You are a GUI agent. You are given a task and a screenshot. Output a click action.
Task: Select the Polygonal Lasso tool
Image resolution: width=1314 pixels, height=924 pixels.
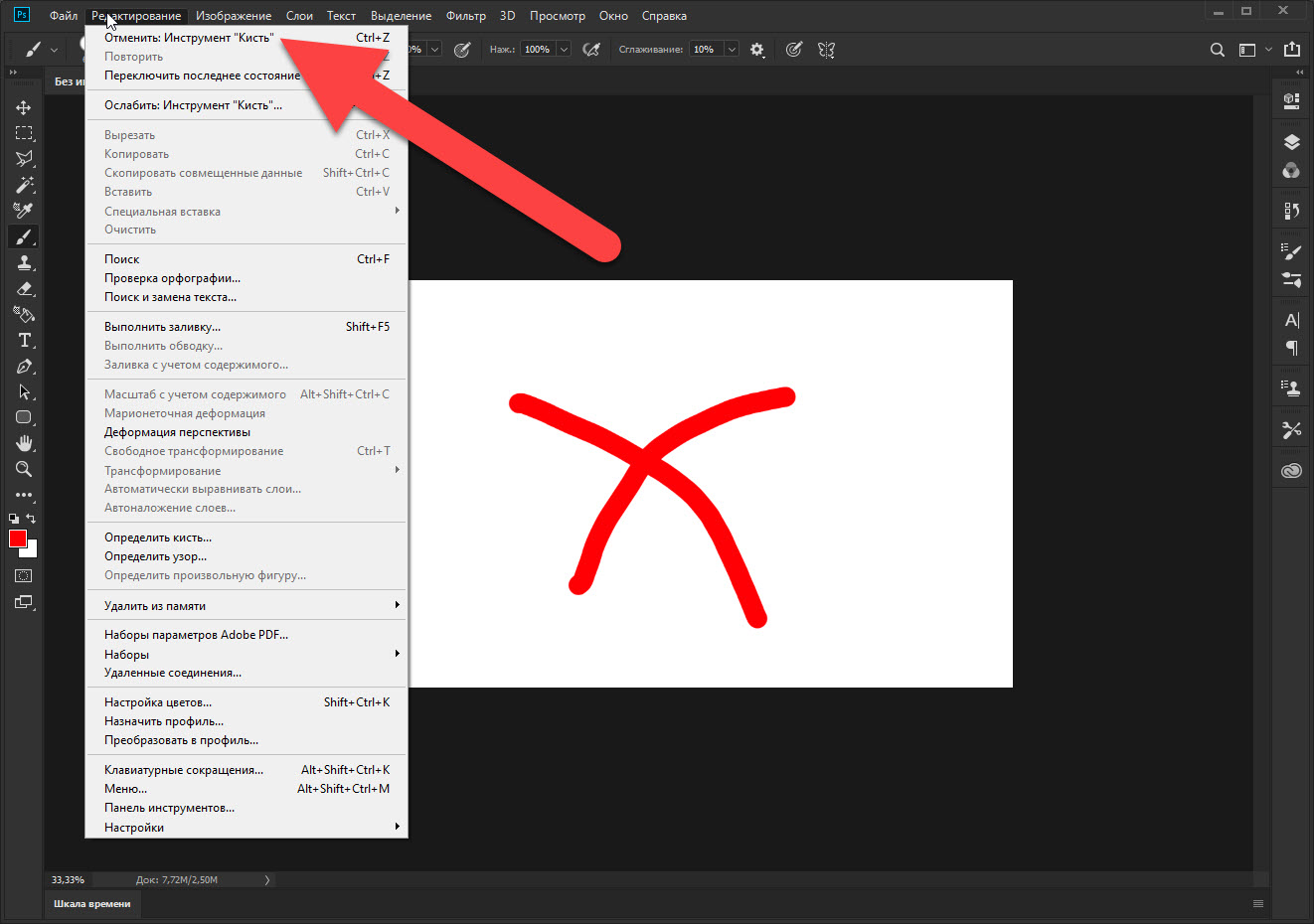click(24, 159)
